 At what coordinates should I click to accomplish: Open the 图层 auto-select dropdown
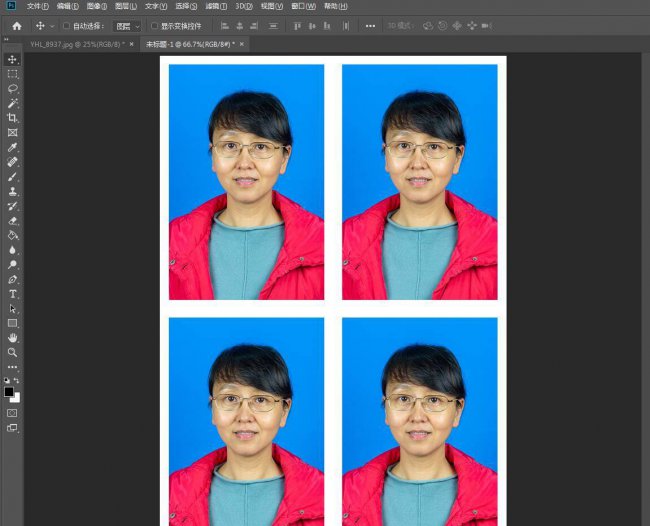[127, 27]
